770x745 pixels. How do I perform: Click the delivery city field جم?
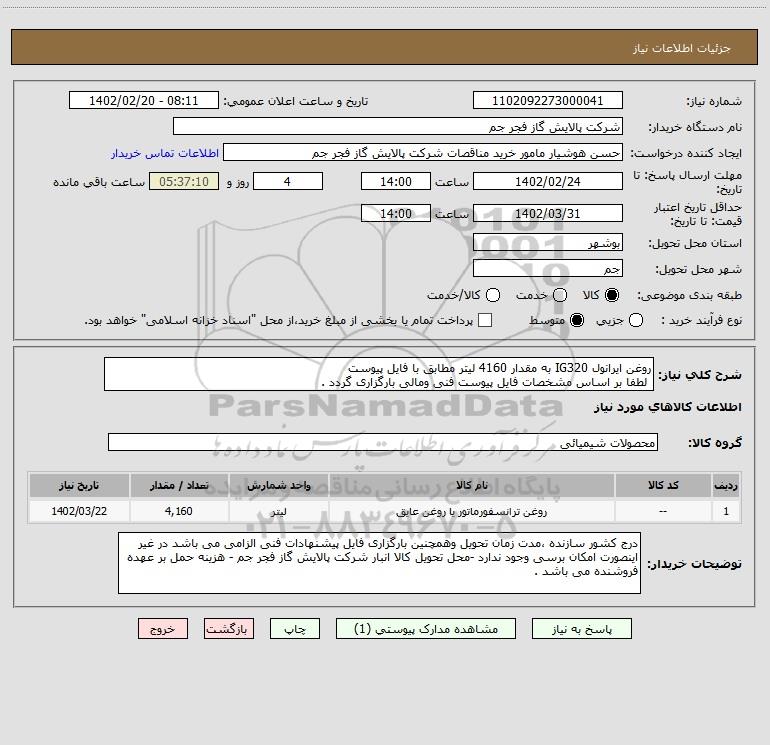[x=548, y=269]
